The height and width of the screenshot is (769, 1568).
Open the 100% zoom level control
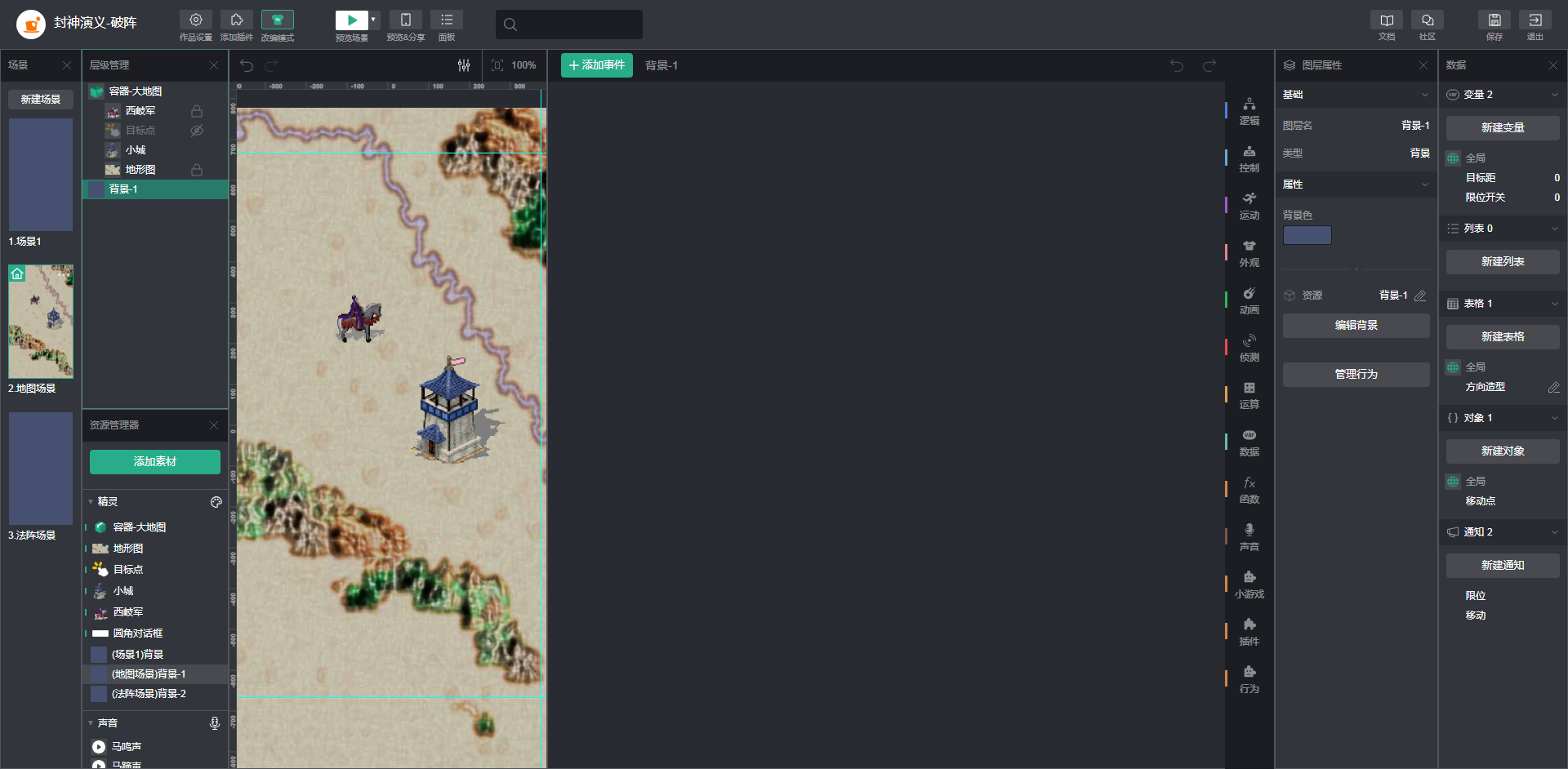pyautogui.click(x=523, y=65)
